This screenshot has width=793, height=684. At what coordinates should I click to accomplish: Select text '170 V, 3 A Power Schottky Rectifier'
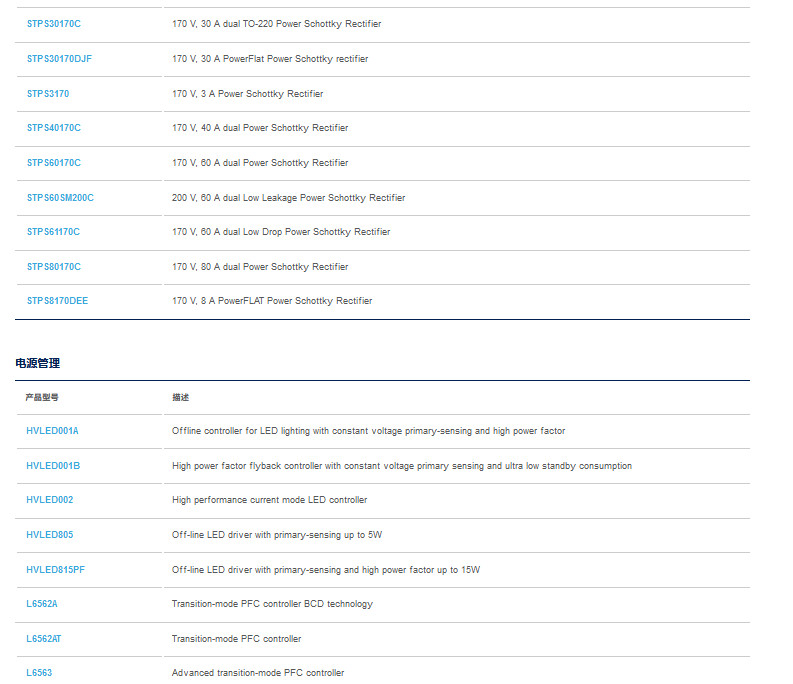coord(247,94)
